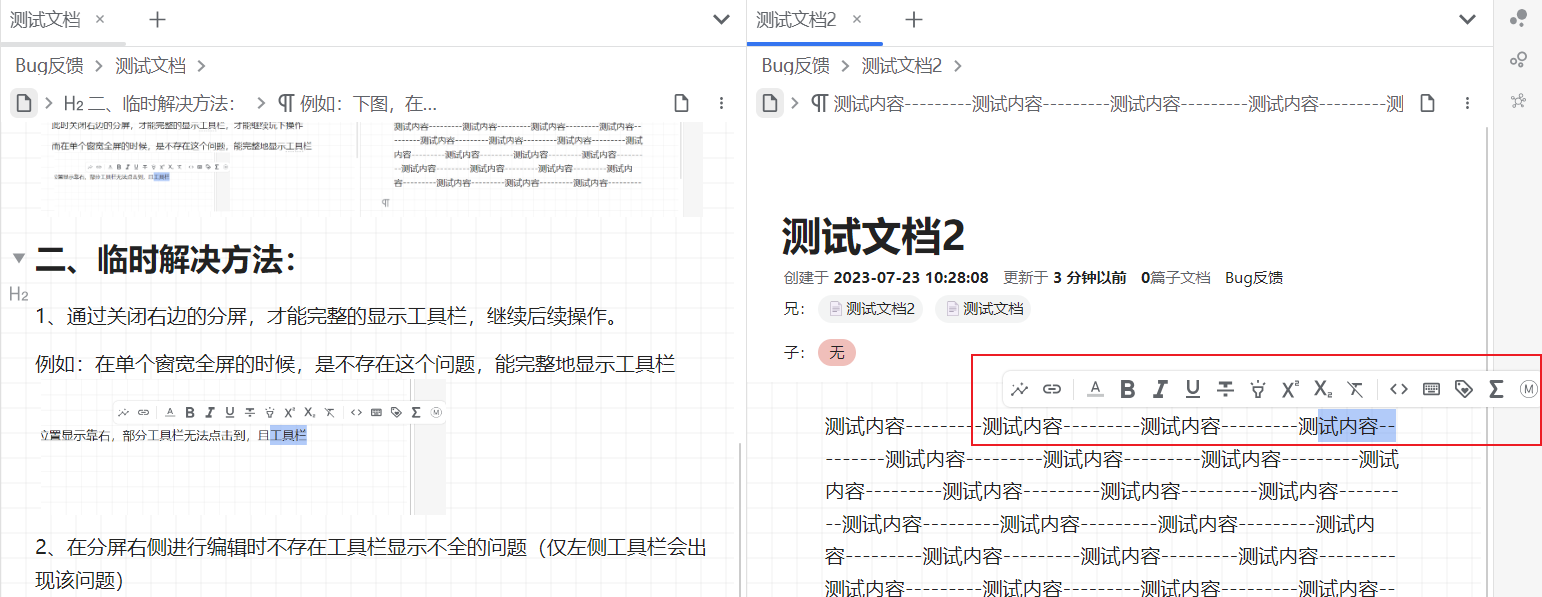Expand arrow after 测试文档2 in right path
Screen dimensions: 1542x597
pyautogui.click(x=958, y=66)
